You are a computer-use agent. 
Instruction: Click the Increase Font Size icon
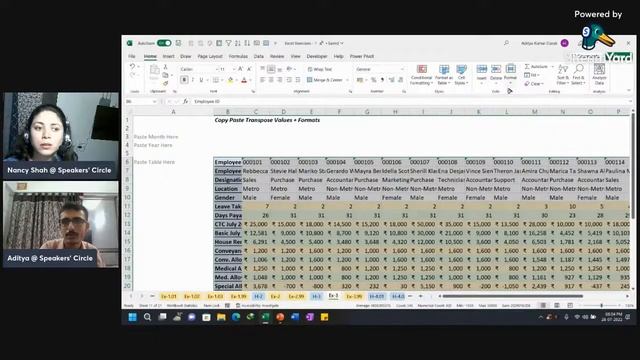(x=240, y=69)
